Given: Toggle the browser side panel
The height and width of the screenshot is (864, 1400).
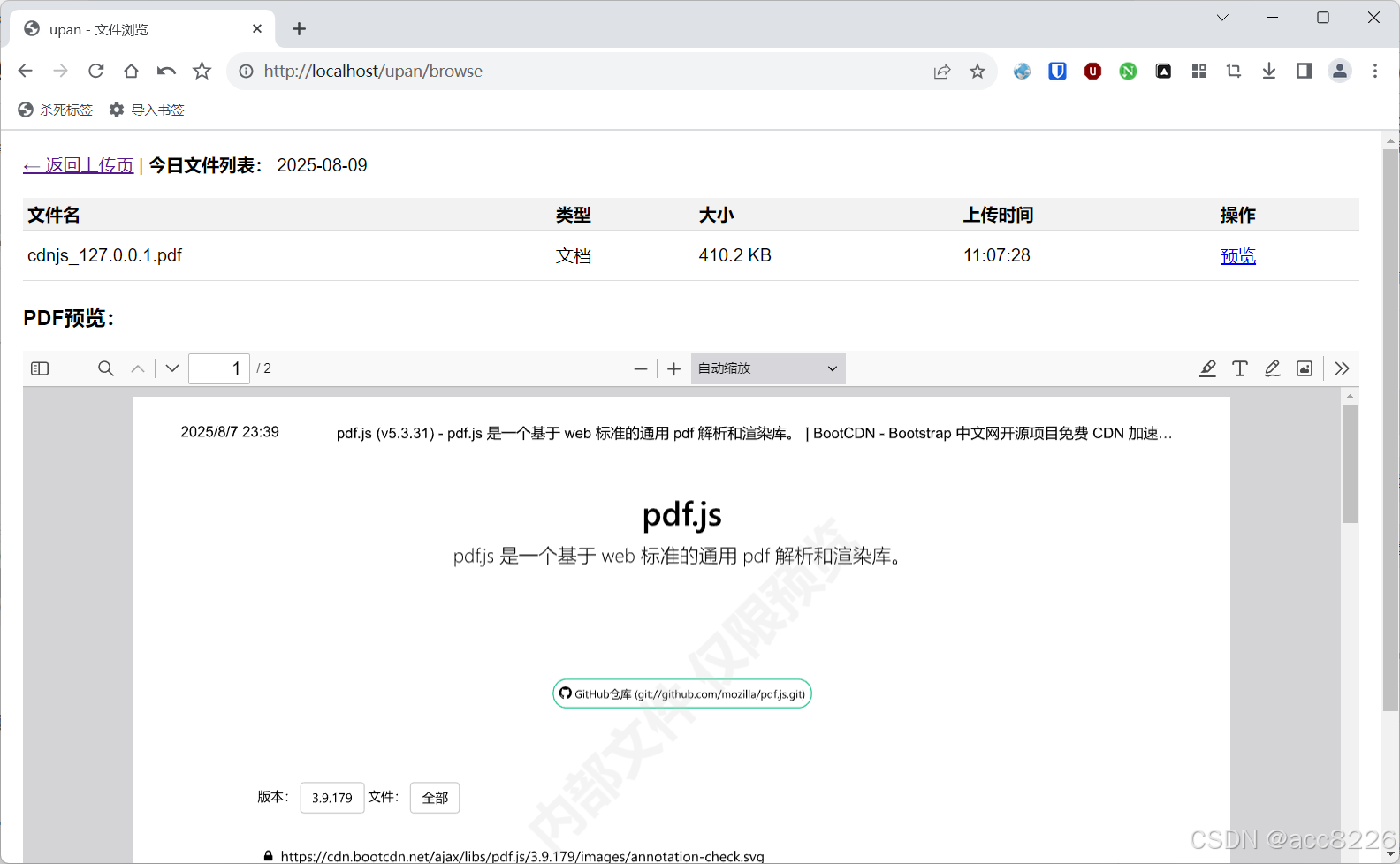Looking at the screenshot, I should click(x=1305, y=71).
